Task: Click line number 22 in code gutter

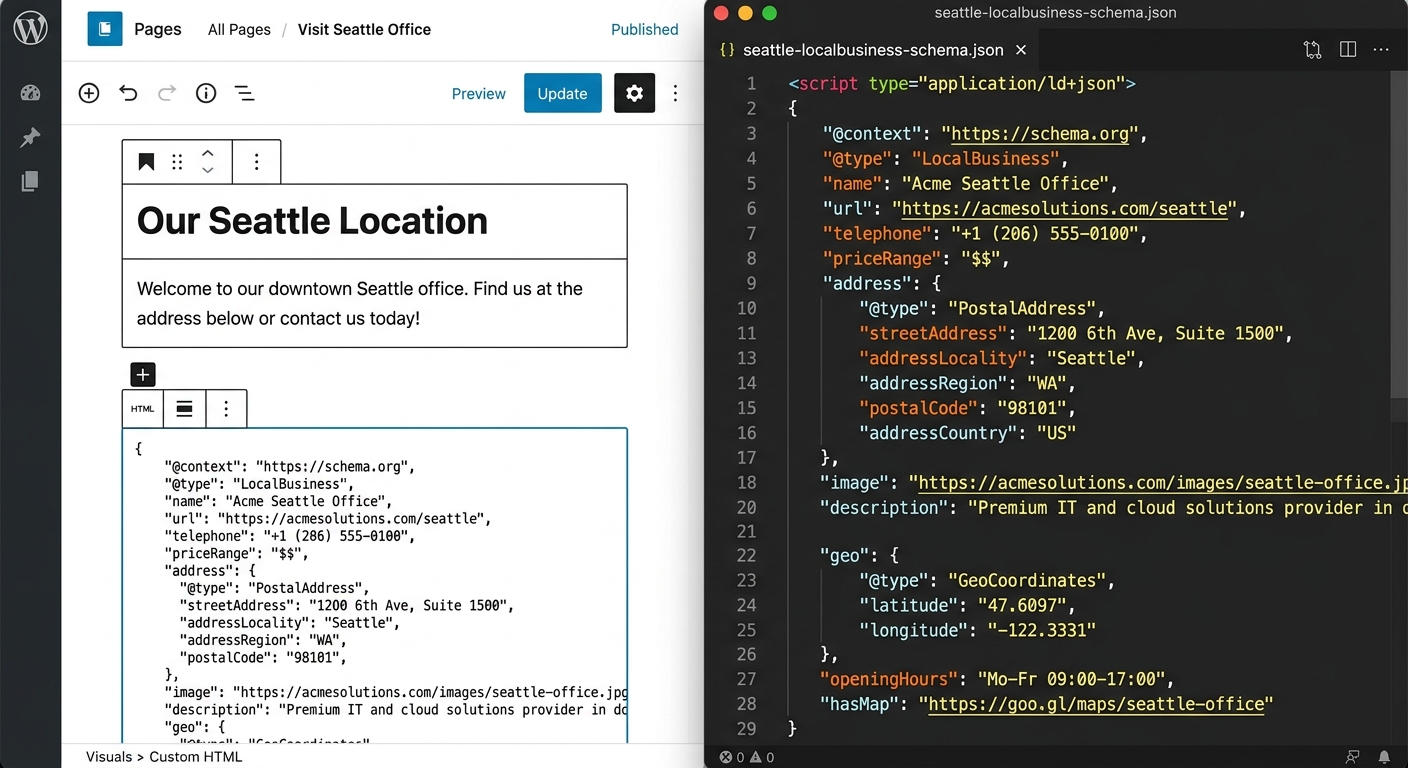Action: click(746, 555)
